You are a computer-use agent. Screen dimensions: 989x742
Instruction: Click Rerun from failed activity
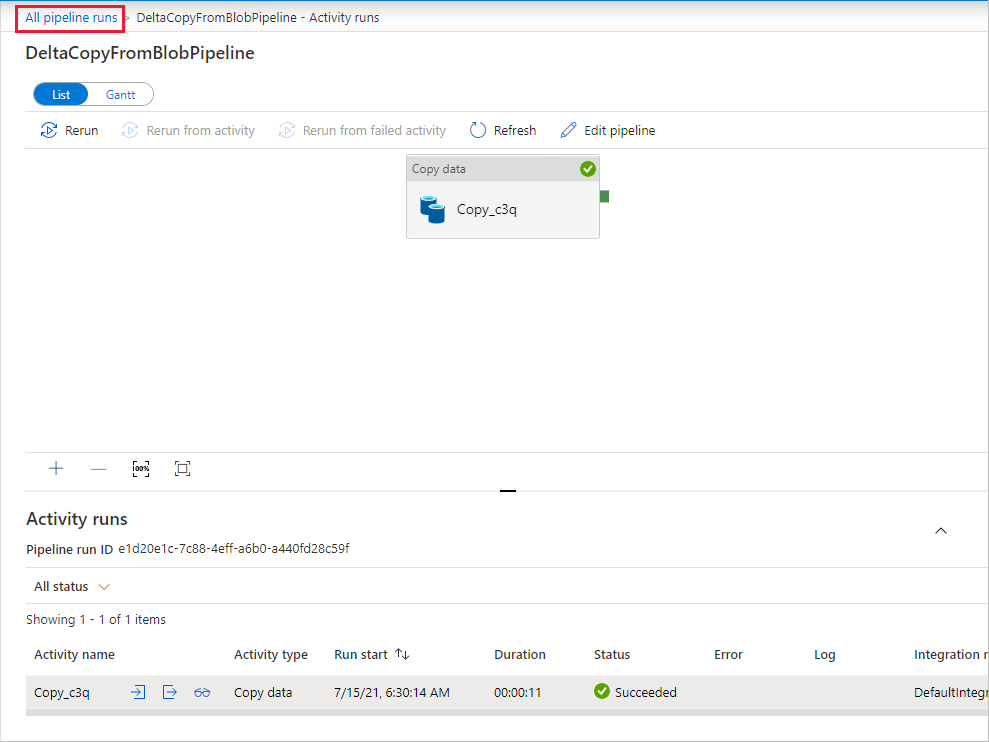362,131
